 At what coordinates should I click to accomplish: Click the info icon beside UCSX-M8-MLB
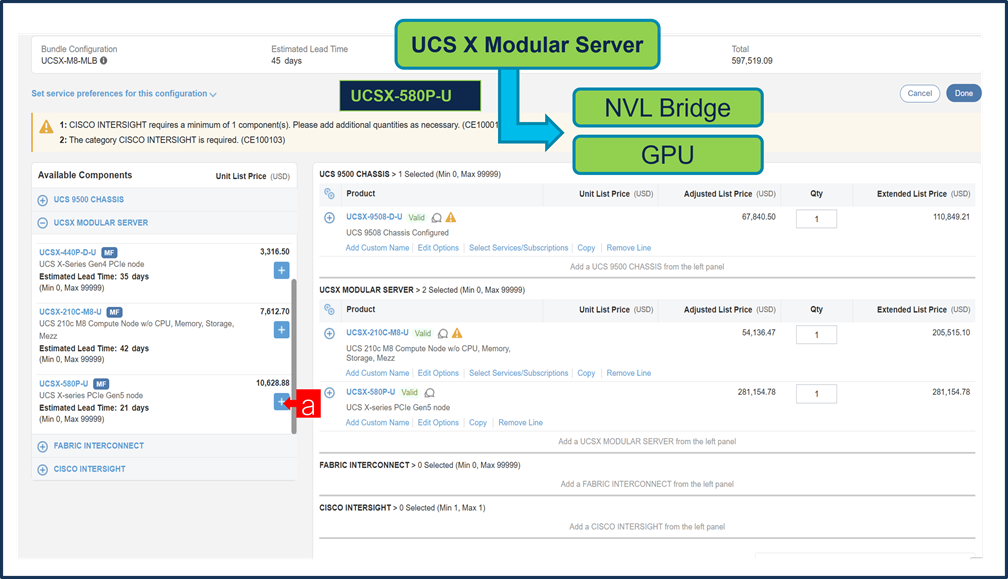click(x=104, y=60)
